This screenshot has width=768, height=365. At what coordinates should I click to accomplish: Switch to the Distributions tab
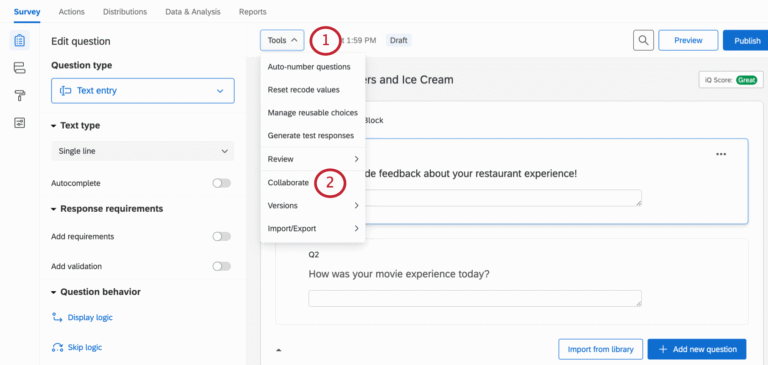click(x=125, y=12)
